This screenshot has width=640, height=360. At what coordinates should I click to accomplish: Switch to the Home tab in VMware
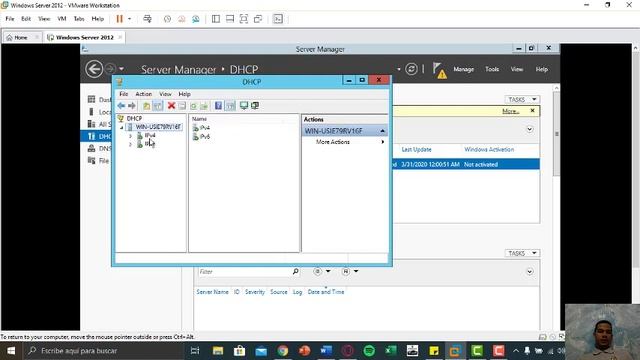pos(20,38)
